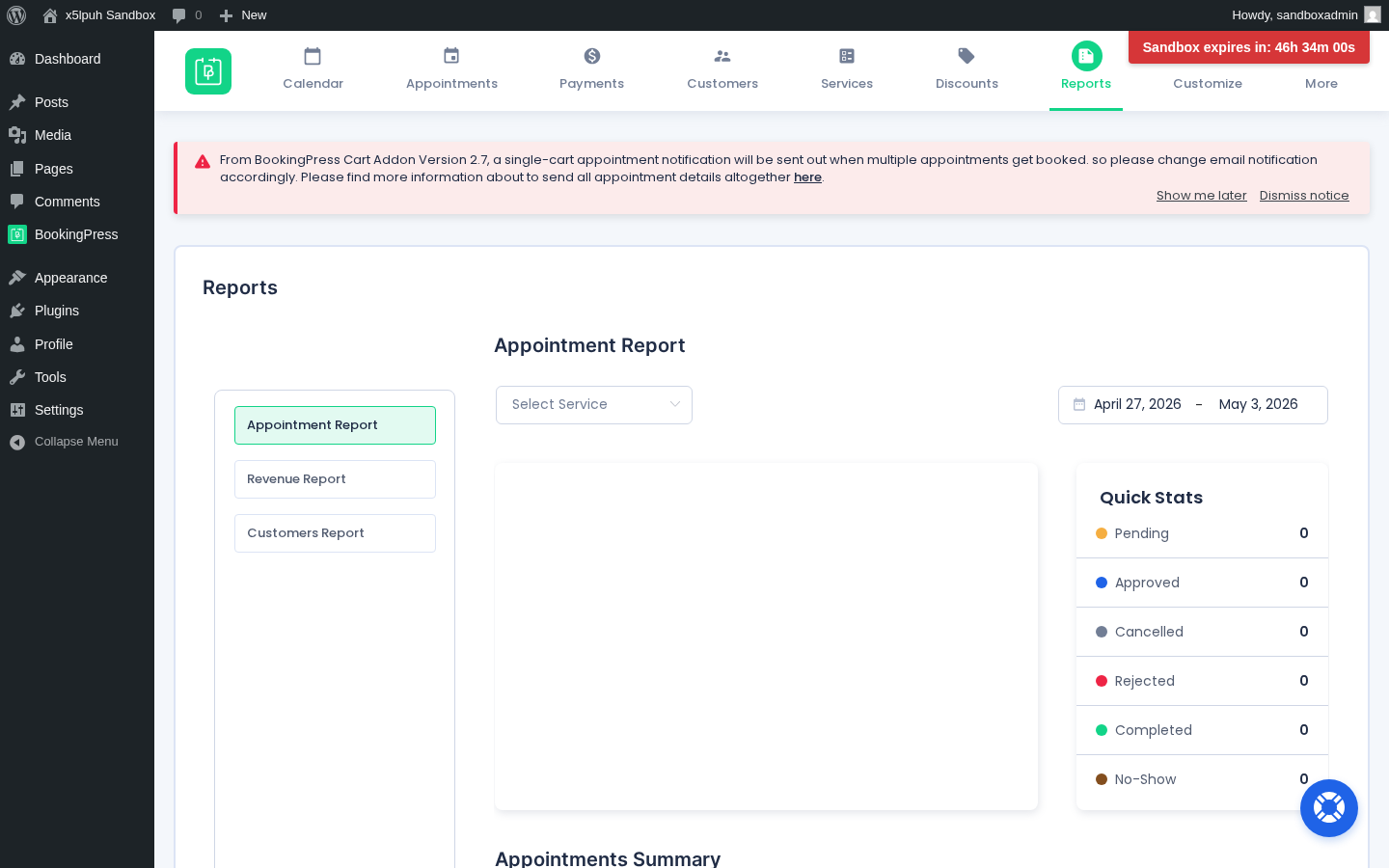
Task: Click the Reports green circle icon
Action: tap(1087, 56)
